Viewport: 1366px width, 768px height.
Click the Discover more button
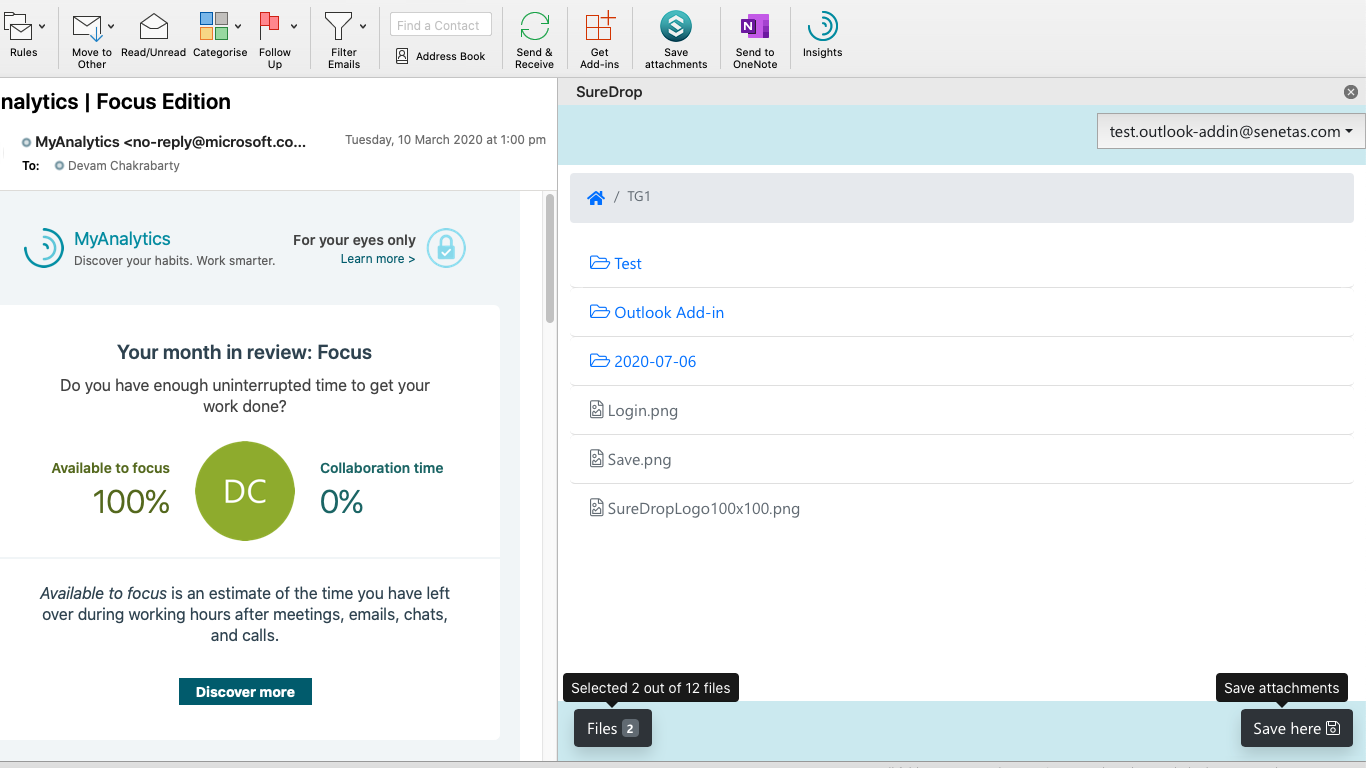tap(245, 691)
